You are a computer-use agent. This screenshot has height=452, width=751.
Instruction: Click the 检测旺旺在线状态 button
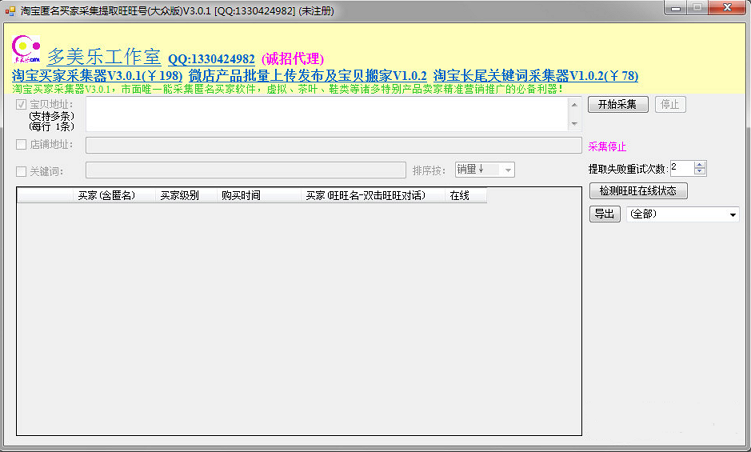tap(638, 191)
